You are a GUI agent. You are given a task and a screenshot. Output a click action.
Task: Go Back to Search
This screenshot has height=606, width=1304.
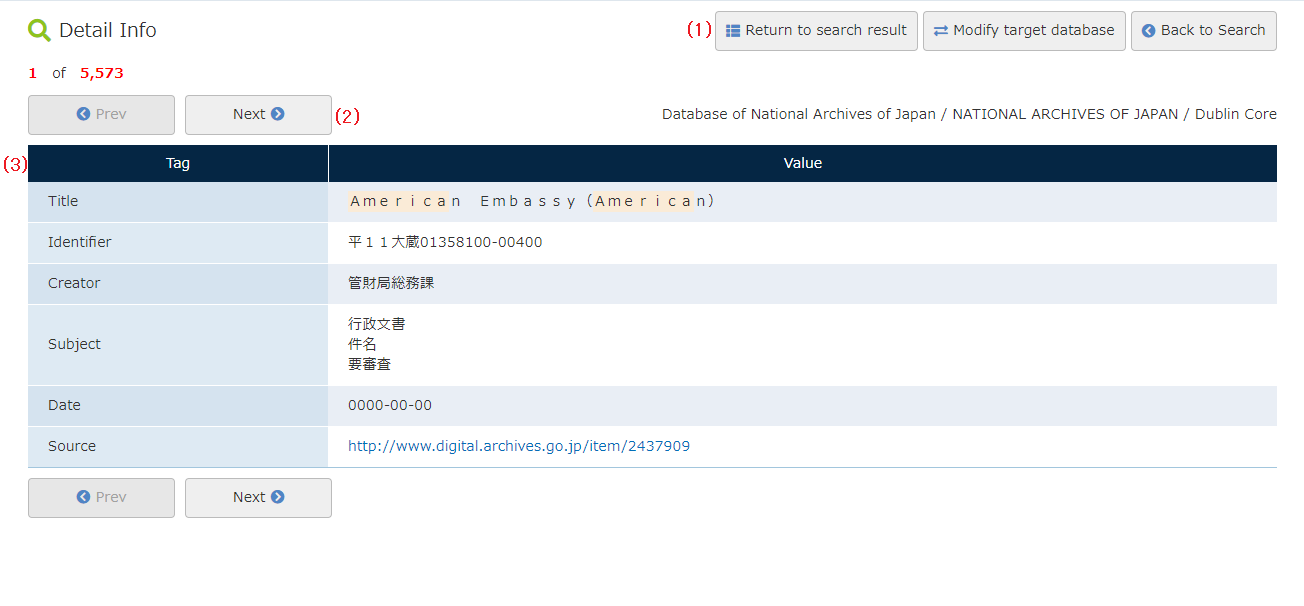pyautogui.click(x=1204, y=31)
